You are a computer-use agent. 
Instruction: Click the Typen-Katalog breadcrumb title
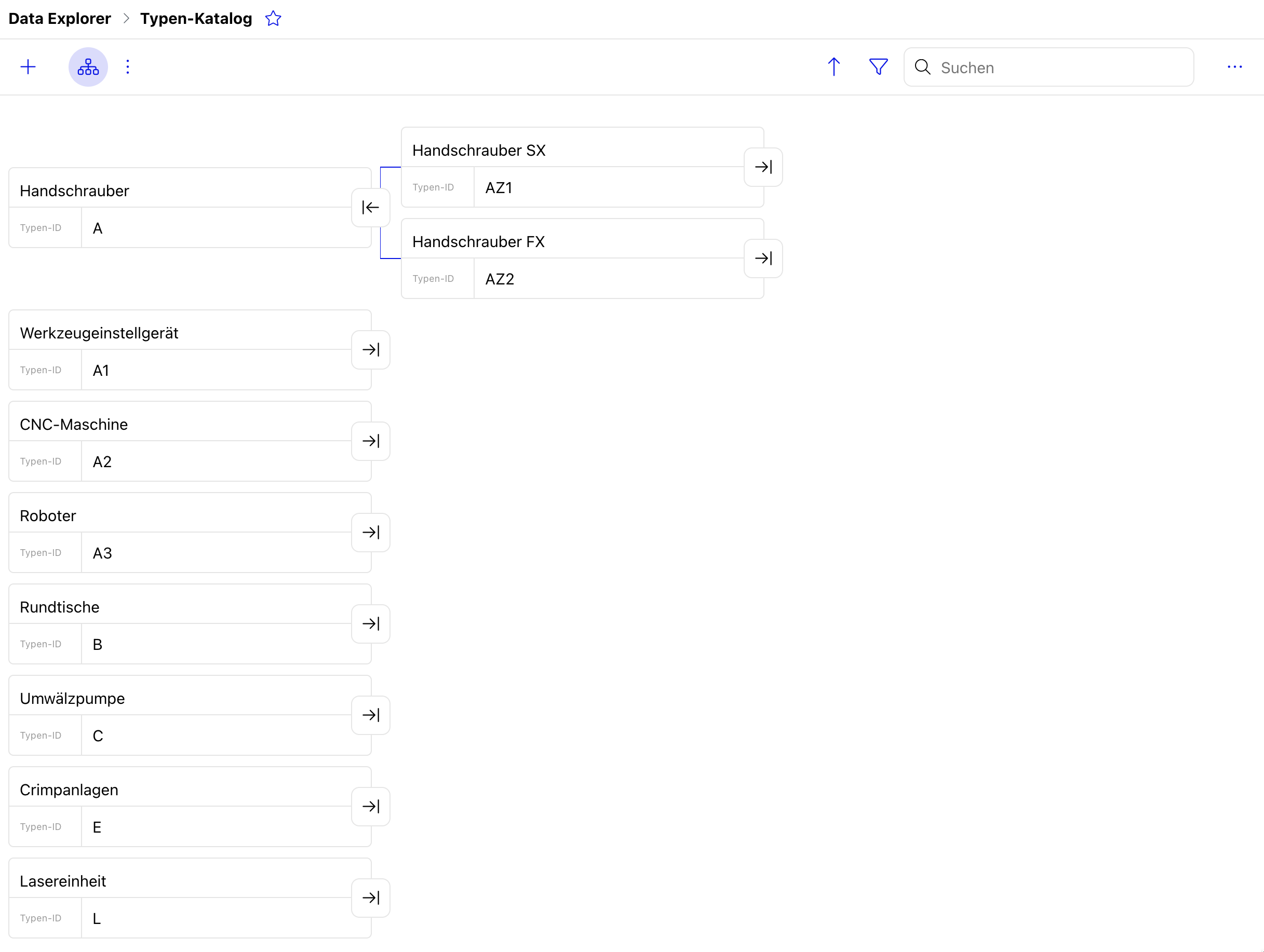tap(196, 19)
